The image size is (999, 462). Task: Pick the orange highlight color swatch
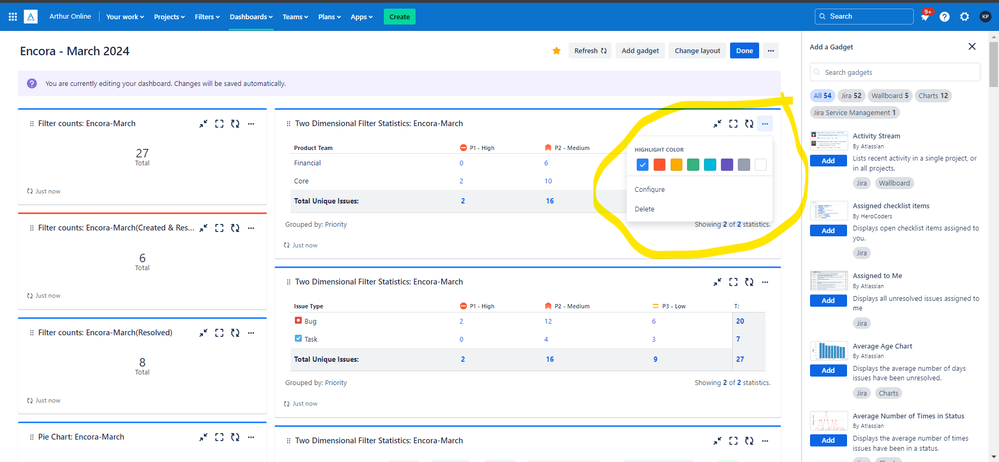676,165
